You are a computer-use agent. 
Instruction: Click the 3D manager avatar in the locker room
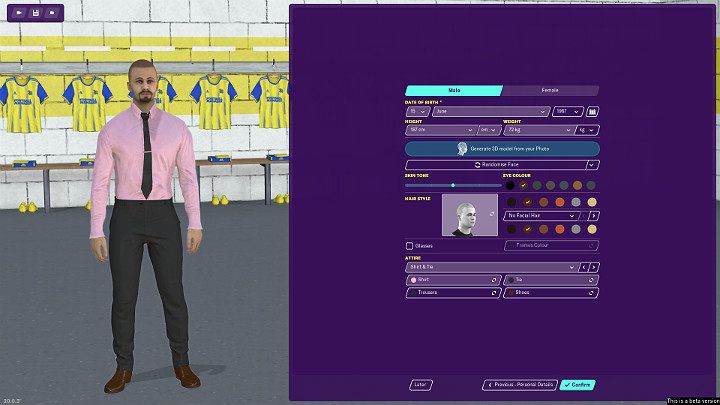coord(146,225)
